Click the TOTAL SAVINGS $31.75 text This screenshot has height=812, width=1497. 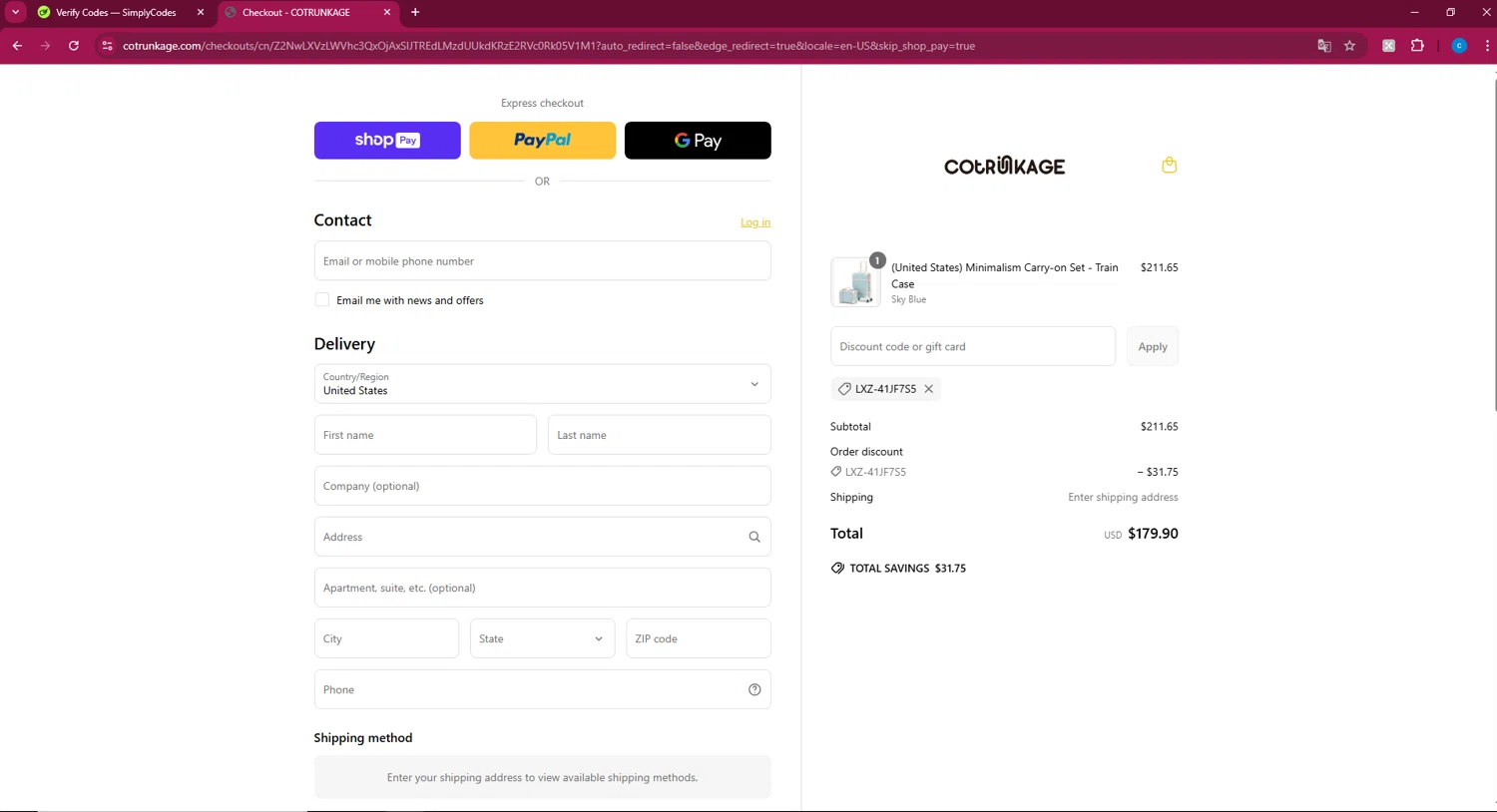point(907,569)
